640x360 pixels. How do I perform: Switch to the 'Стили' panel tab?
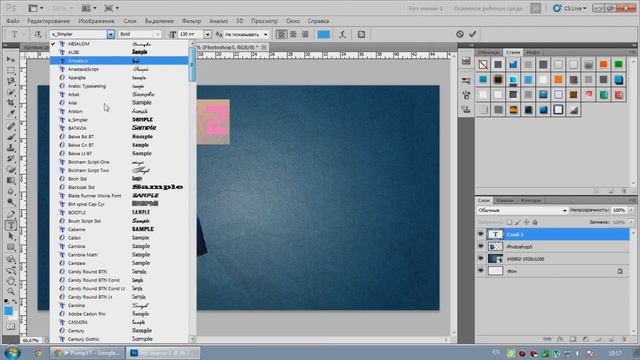[x=513, y=52]
